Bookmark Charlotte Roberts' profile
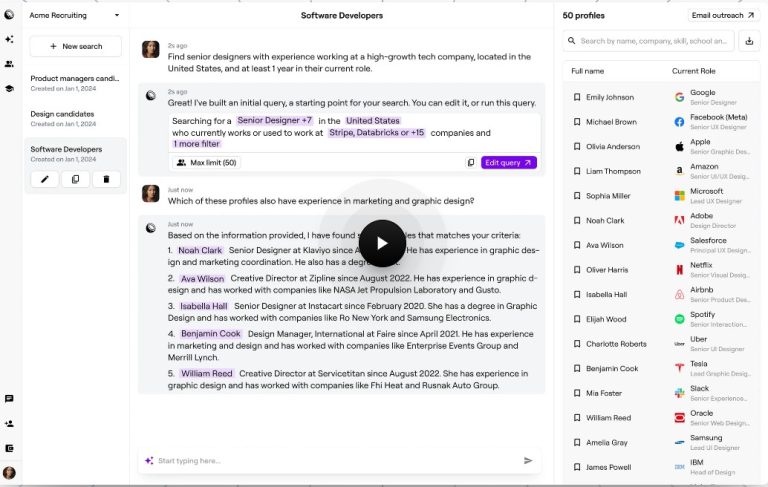This screenshot has height=487, width=768. pyautogui.click(x=576, y=344)
